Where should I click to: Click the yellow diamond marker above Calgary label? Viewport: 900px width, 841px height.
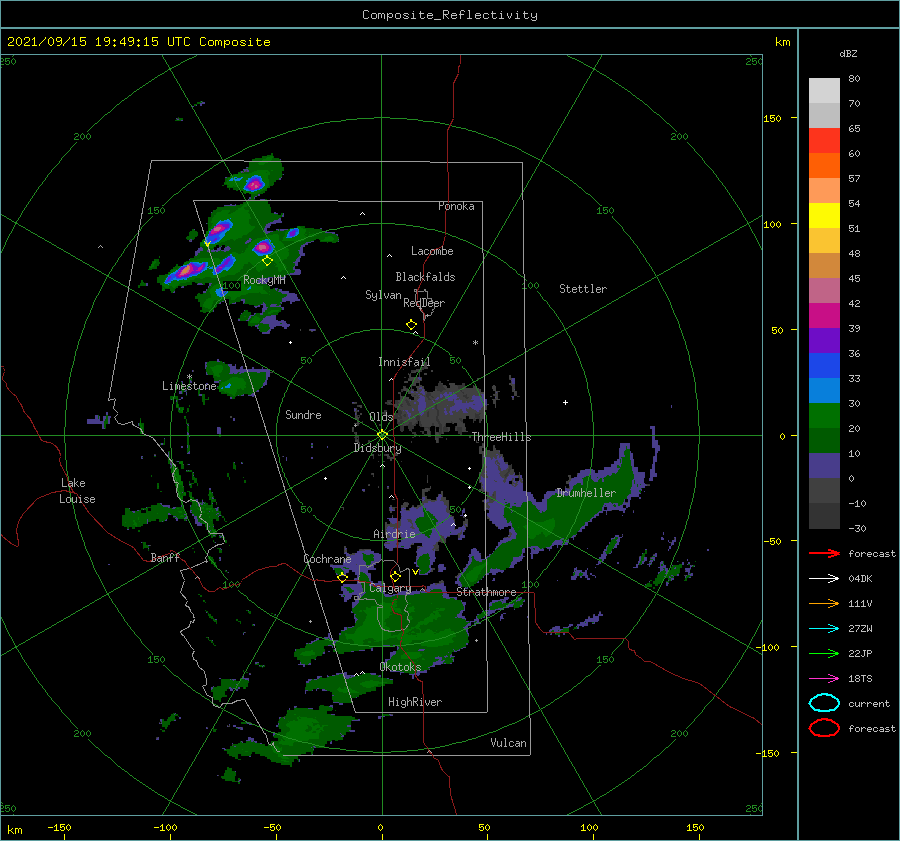(395, 576)
